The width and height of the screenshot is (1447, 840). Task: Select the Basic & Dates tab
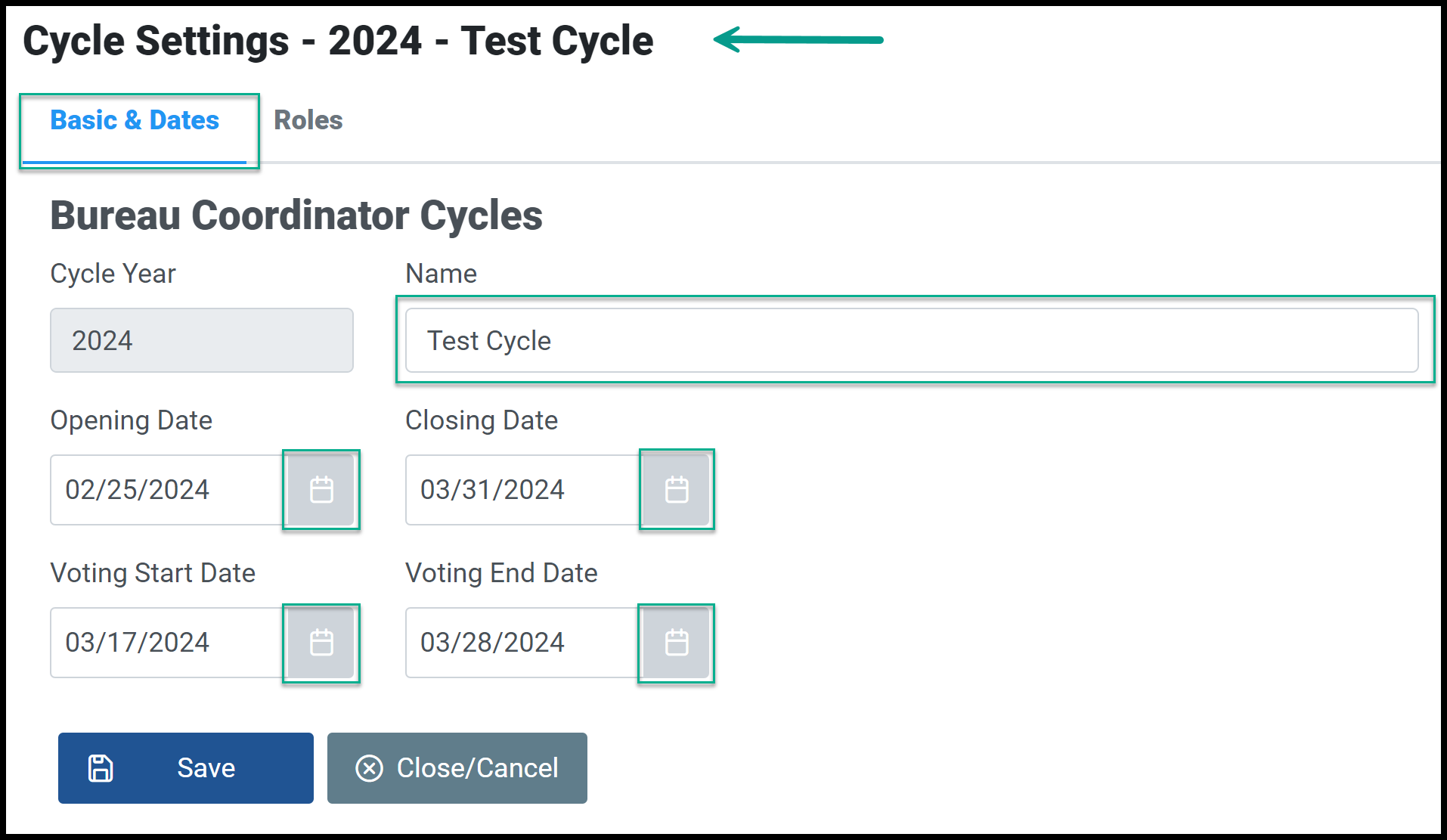coord(135,120)
